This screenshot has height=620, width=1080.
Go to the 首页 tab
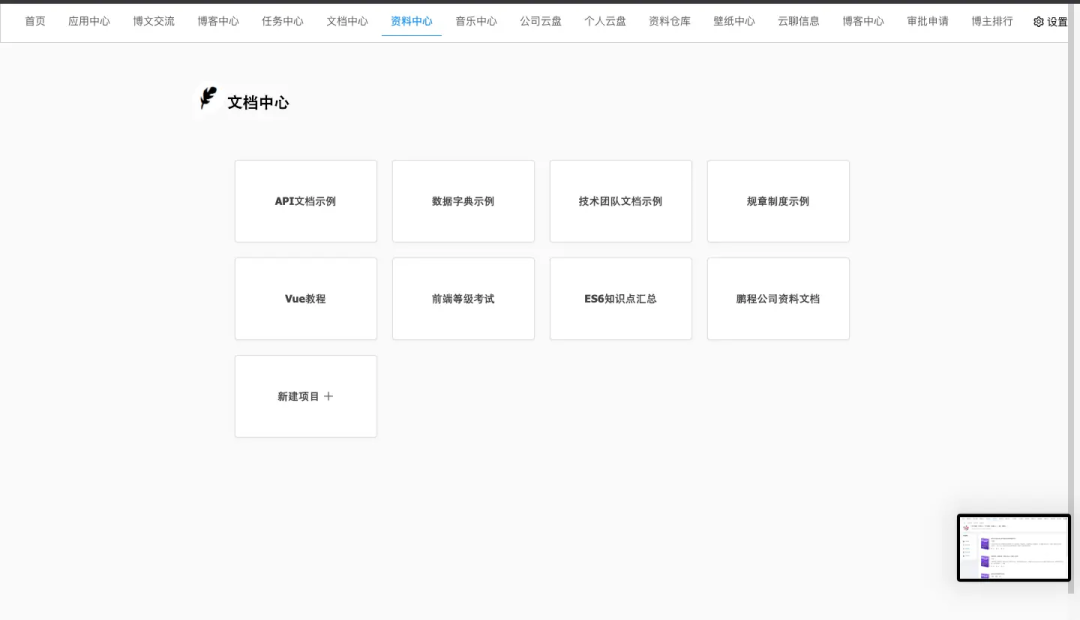pos(35,21)
